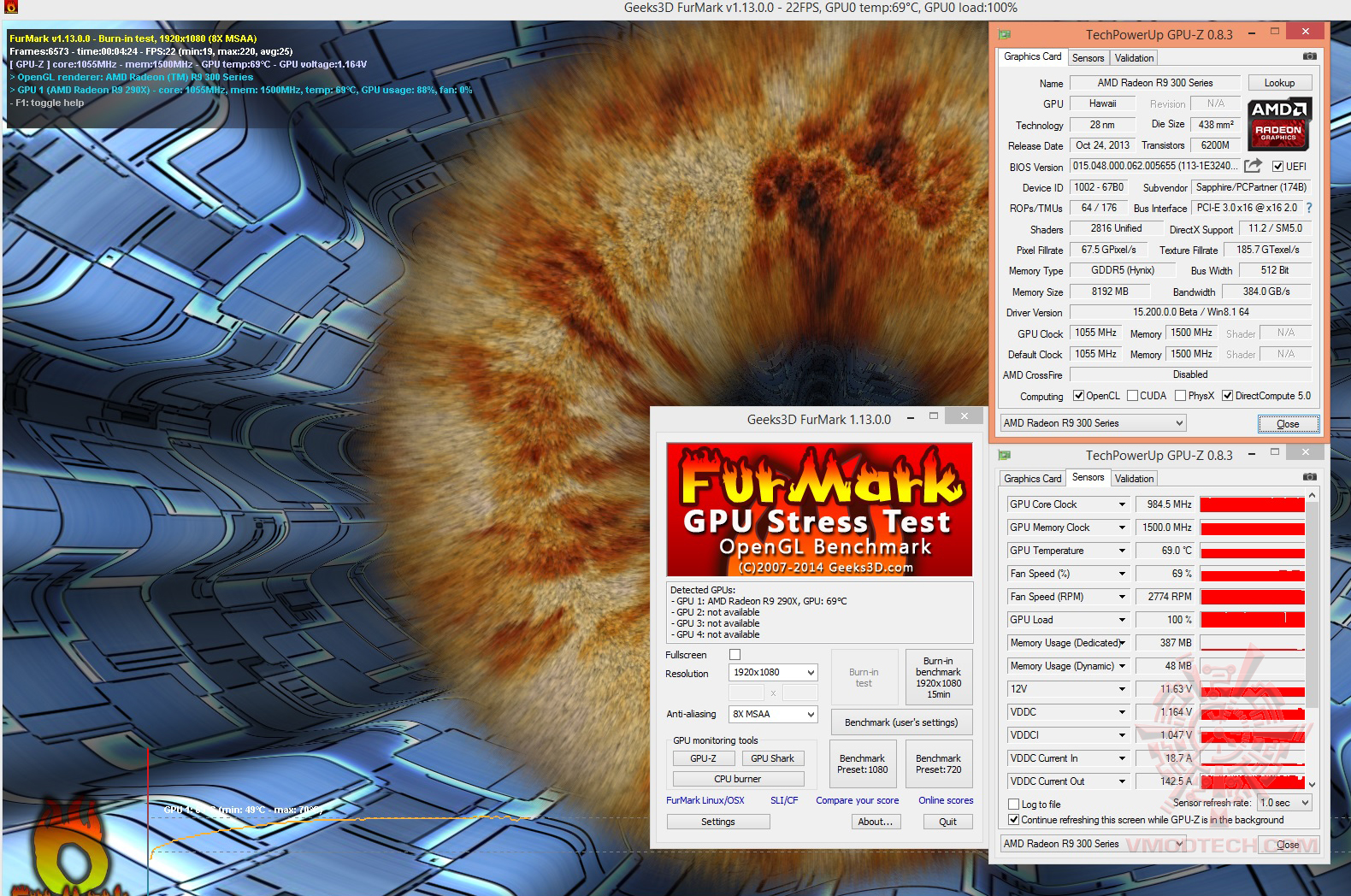This screenshot has width=1351, height=896.
Task: Click the camera screenshot icon in GPU-Z Sensors window
Action: (x=1309, y=477)
